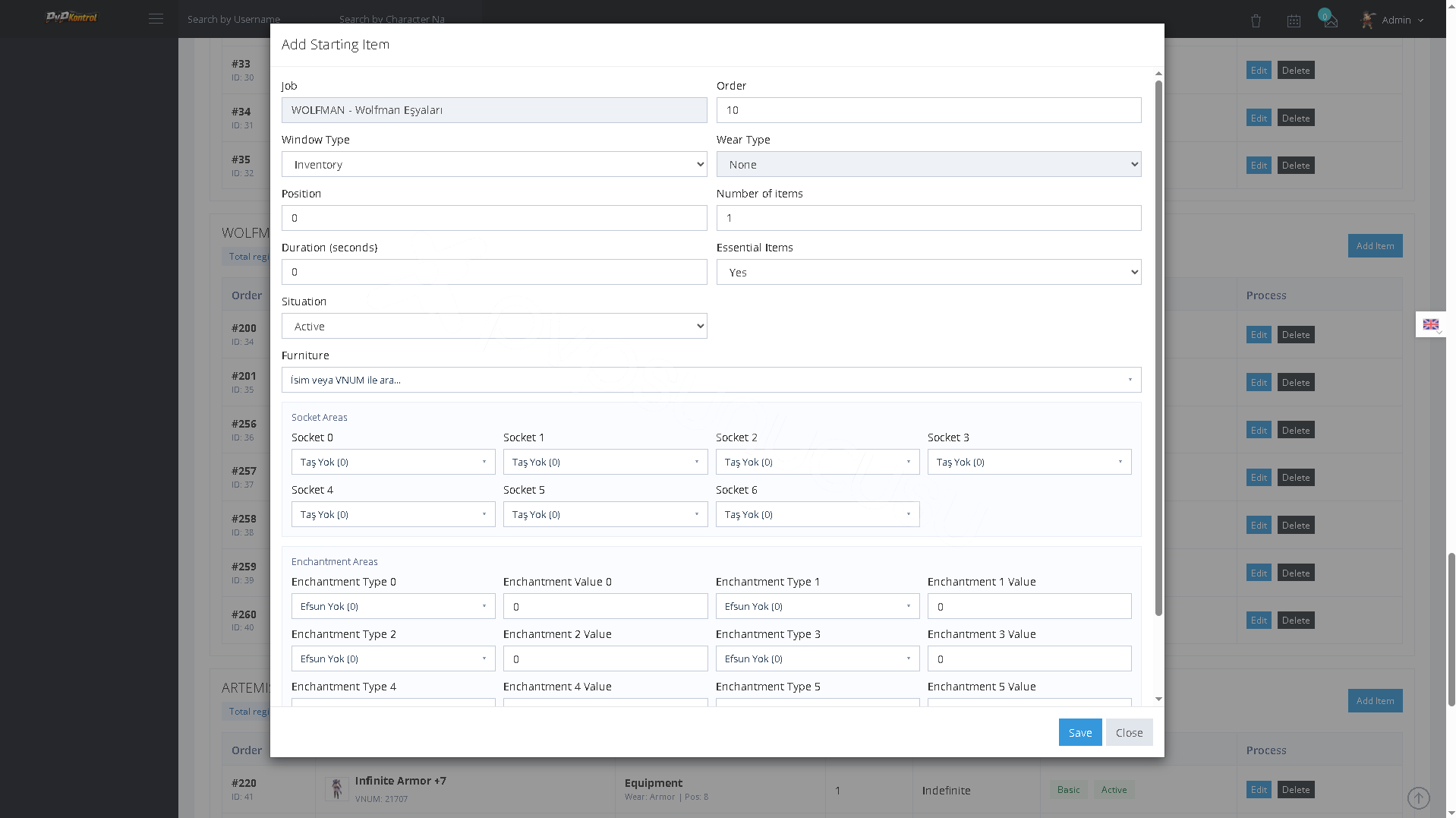Close the Add Starting Item dialog

tap(1129, 733)
